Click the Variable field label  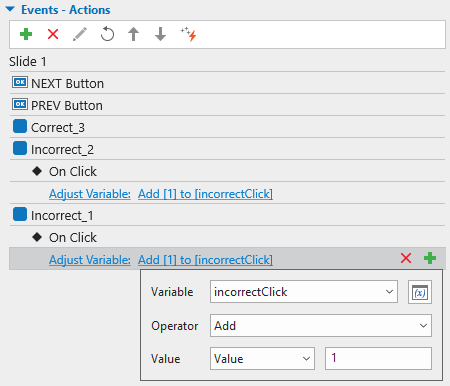tap(172, 292)
